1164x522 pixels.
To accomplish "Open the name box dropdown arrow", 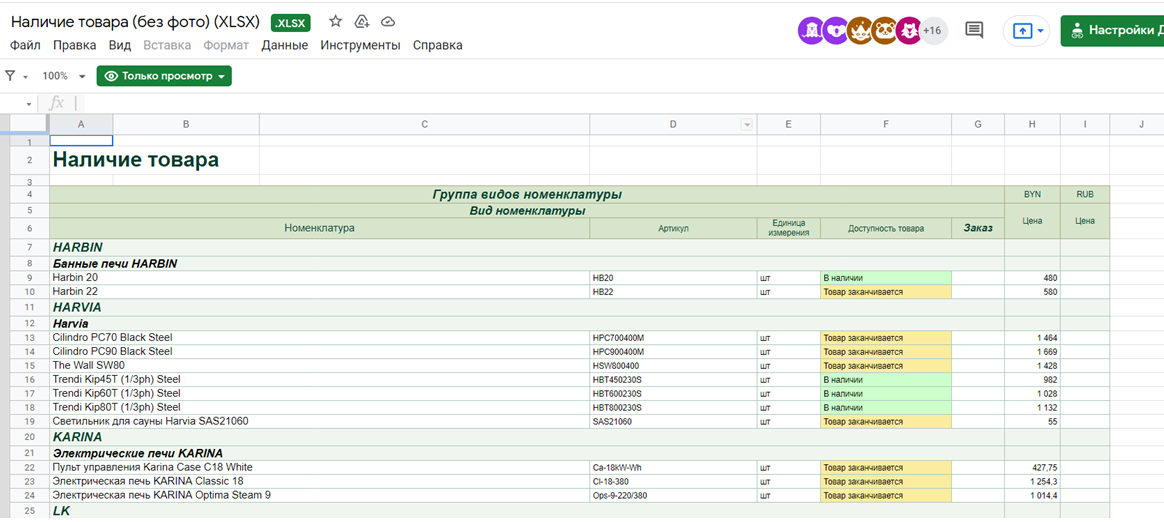I will pos(28,104).
